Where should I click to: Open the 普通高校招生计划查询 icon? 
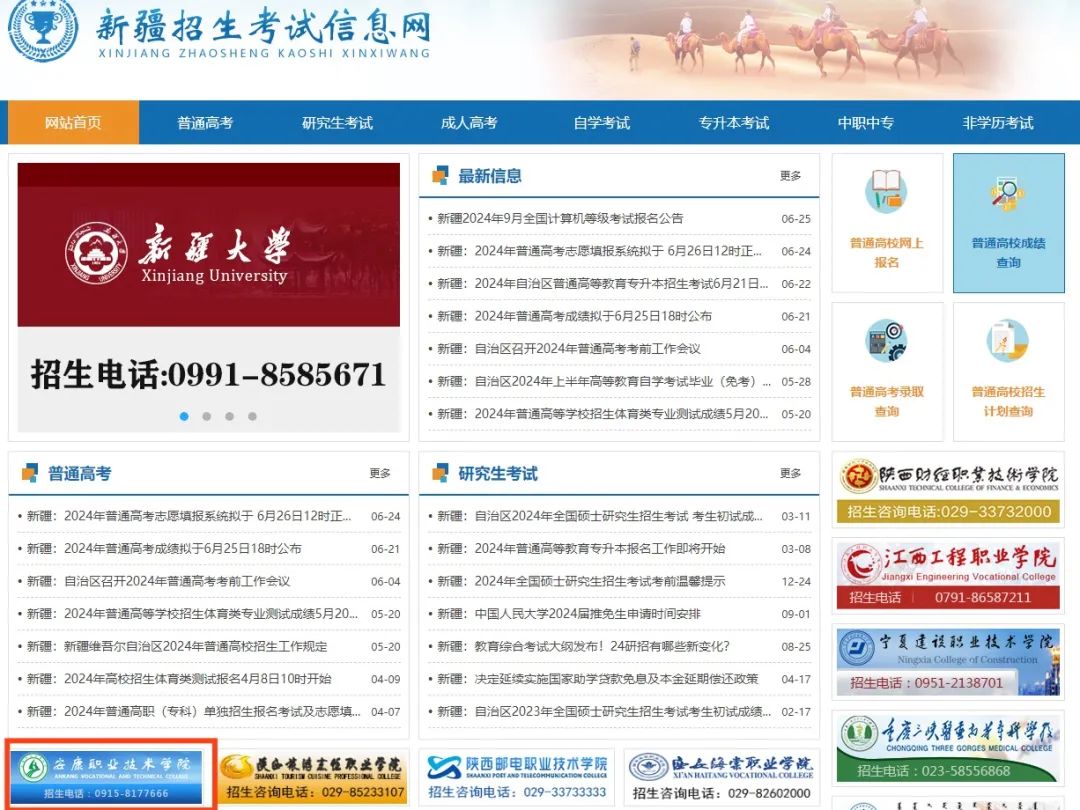1008,341
